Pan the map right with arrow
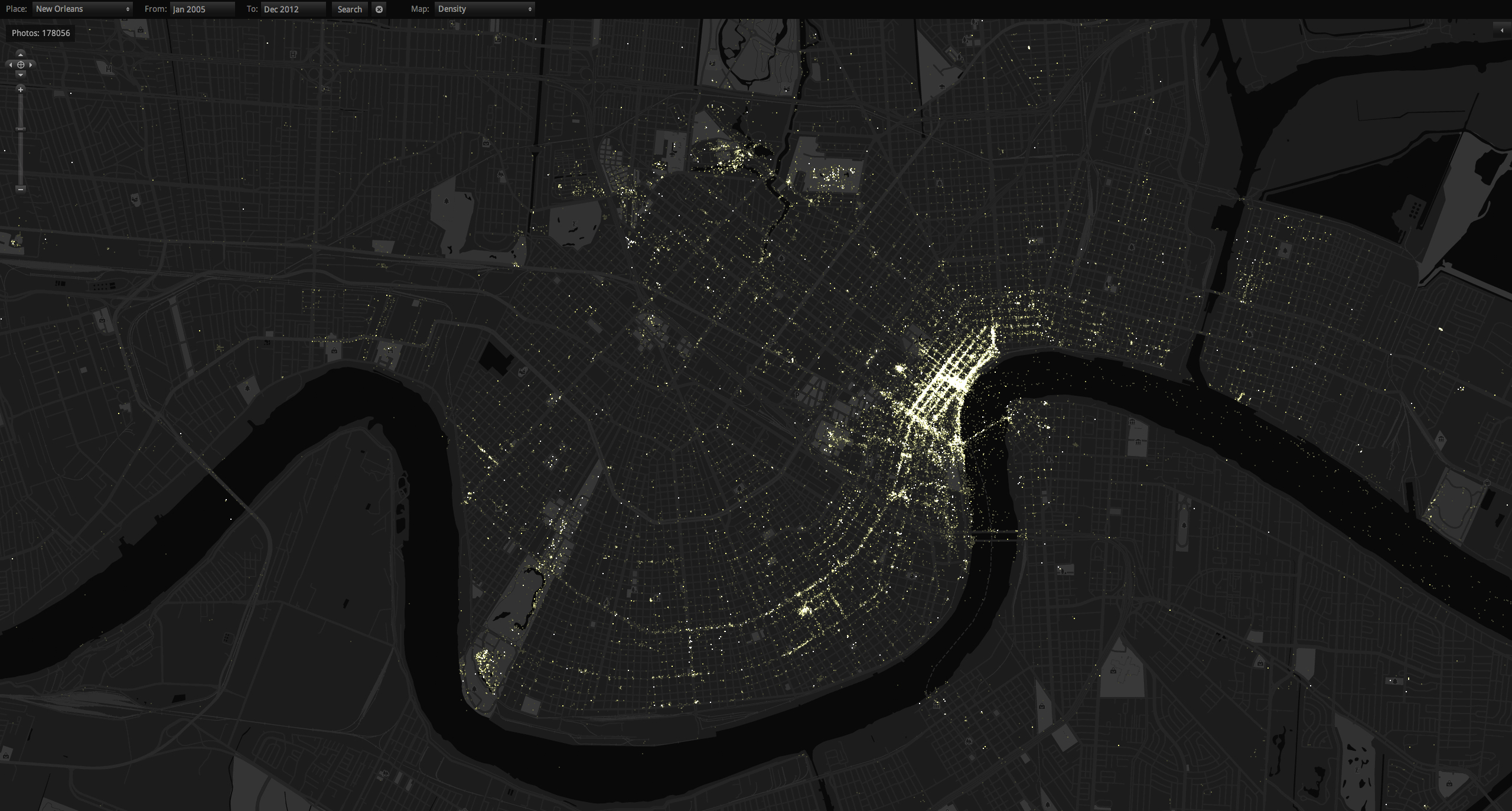 pyautogui.click(x=31, y=65)
